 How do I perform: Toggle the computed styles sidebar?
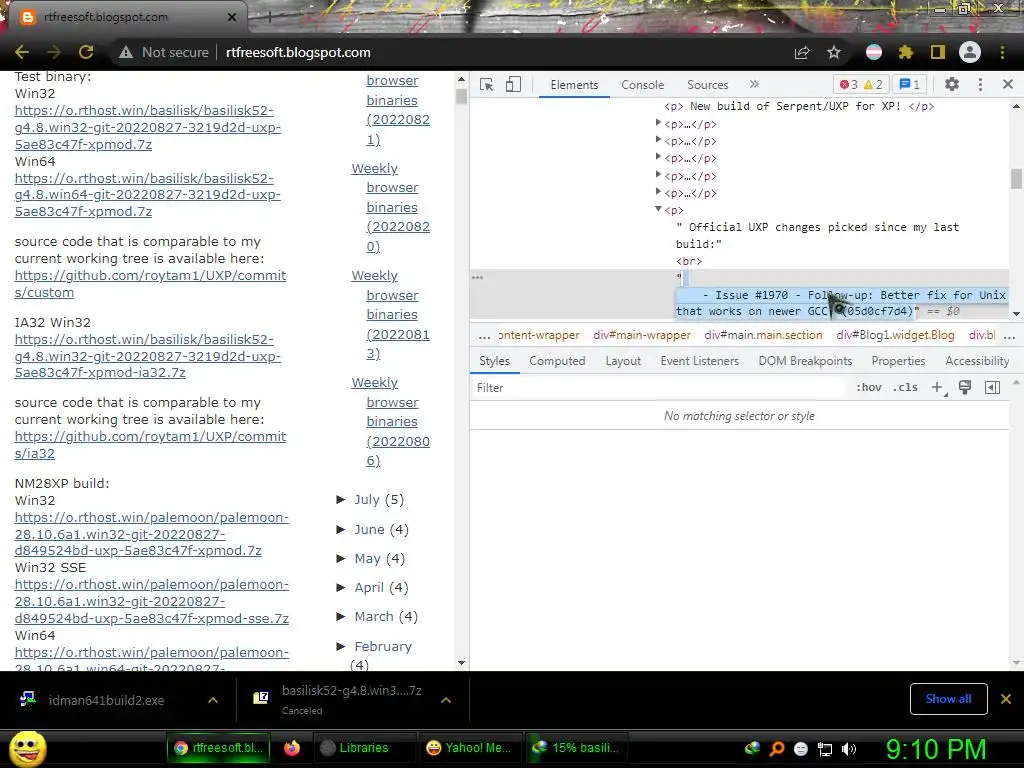992,387
